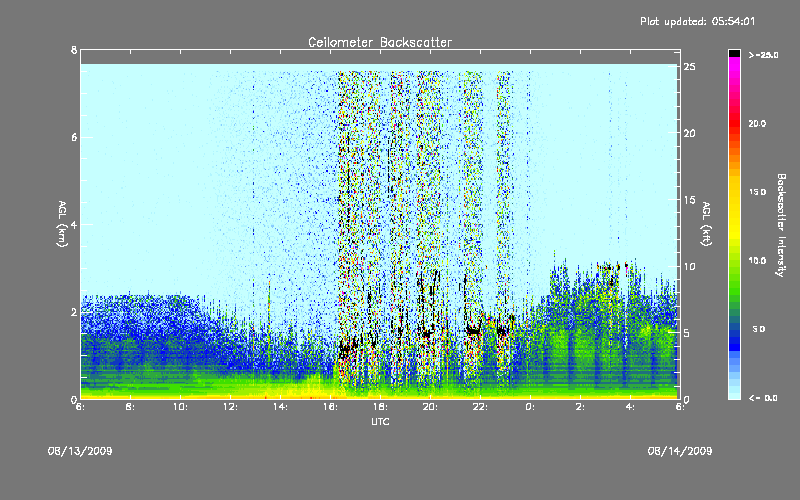Click the 0: midnight label on UTC axis
The image size is (800, 500).
pos(530,407)
